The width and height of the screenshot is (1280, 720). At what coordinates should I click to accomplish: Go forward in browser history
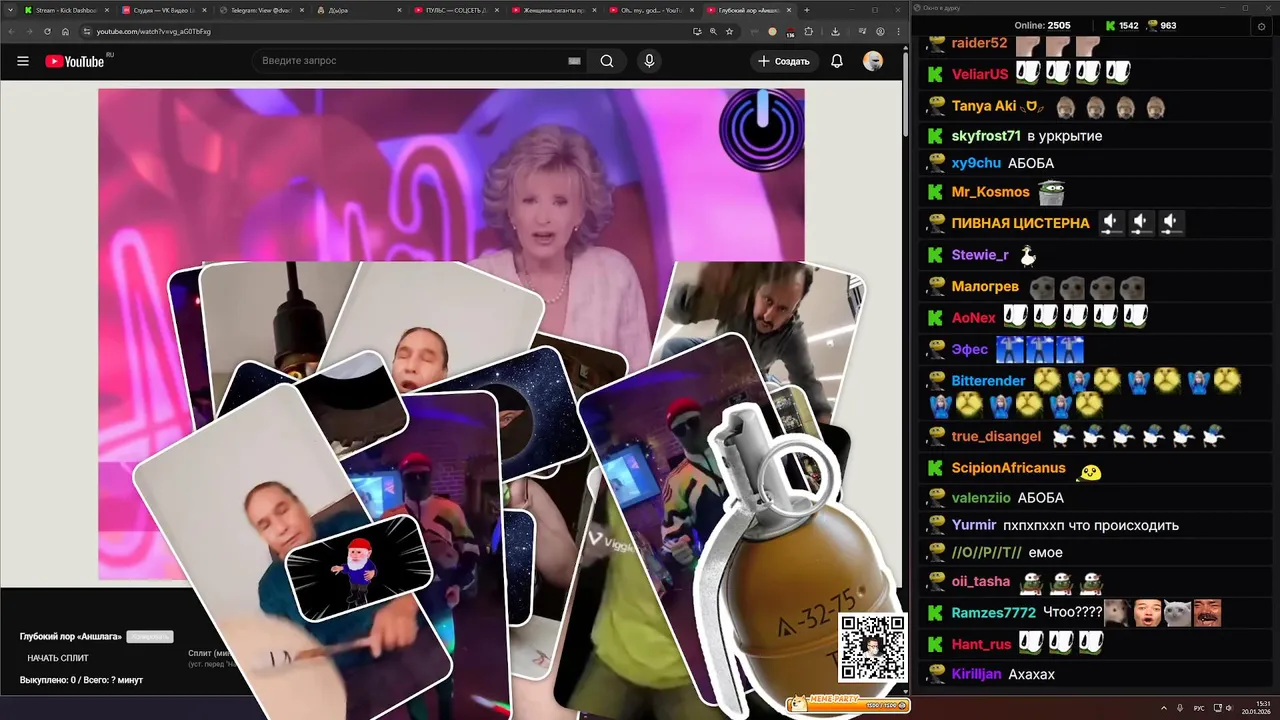[x=29, y=31]
